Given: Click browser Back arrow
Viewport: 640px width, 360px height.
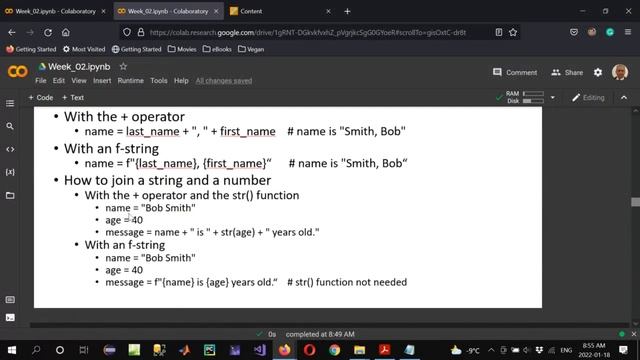Looking at the screenshot, I should tap(12, 32).
